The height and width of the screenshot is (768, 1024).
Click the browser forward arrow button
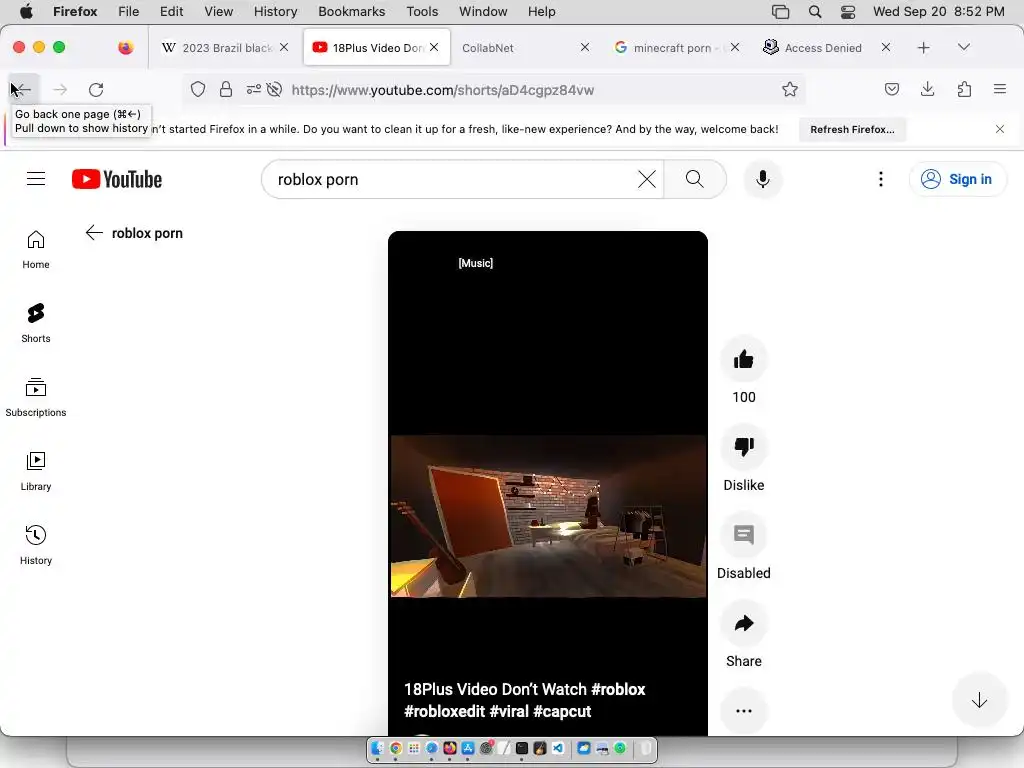tap(59, 89)
